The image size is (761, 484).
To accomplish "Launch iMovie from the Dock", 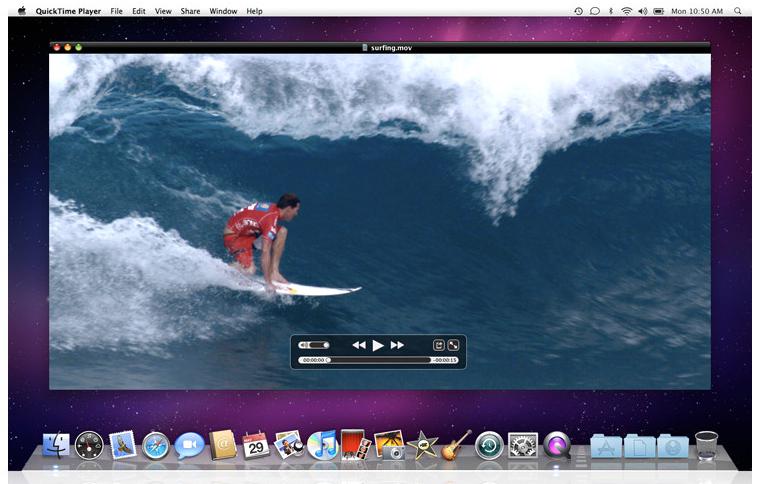I will [422, 445].
